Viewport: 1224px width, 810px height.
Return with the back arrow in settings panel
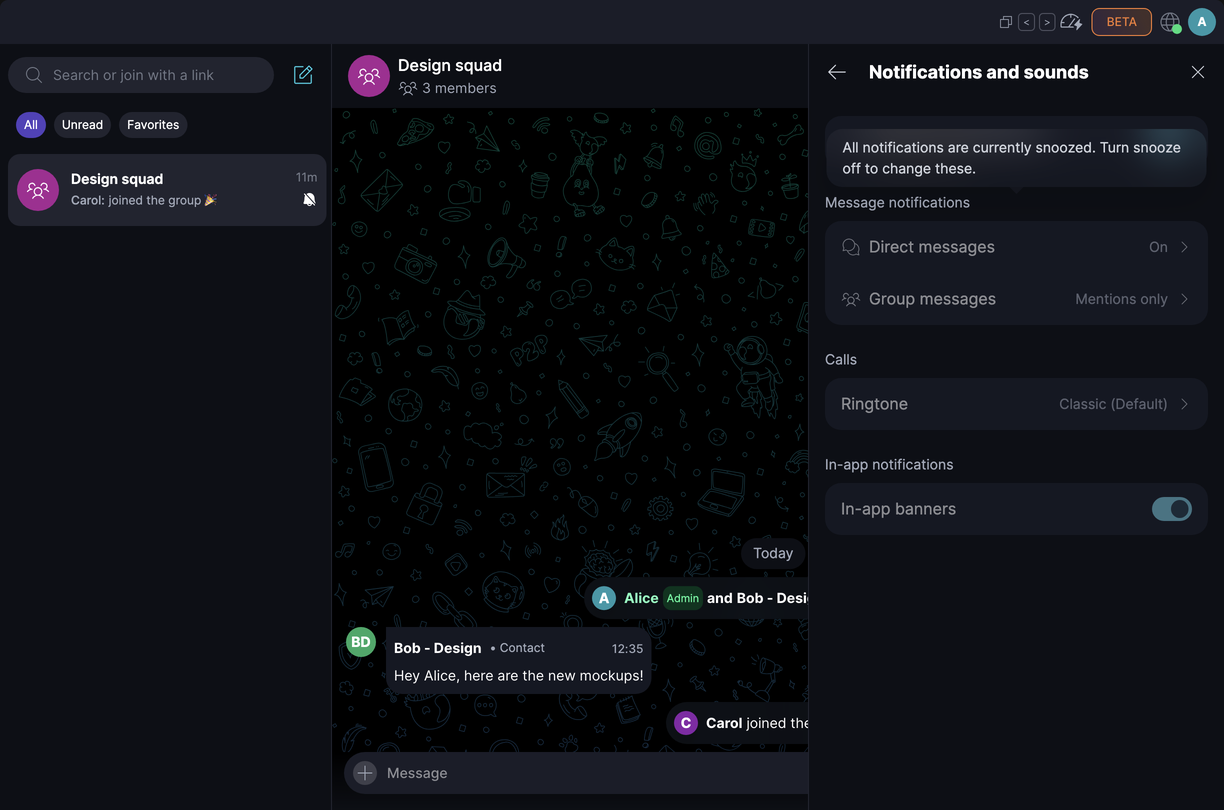tap(837, 72)
